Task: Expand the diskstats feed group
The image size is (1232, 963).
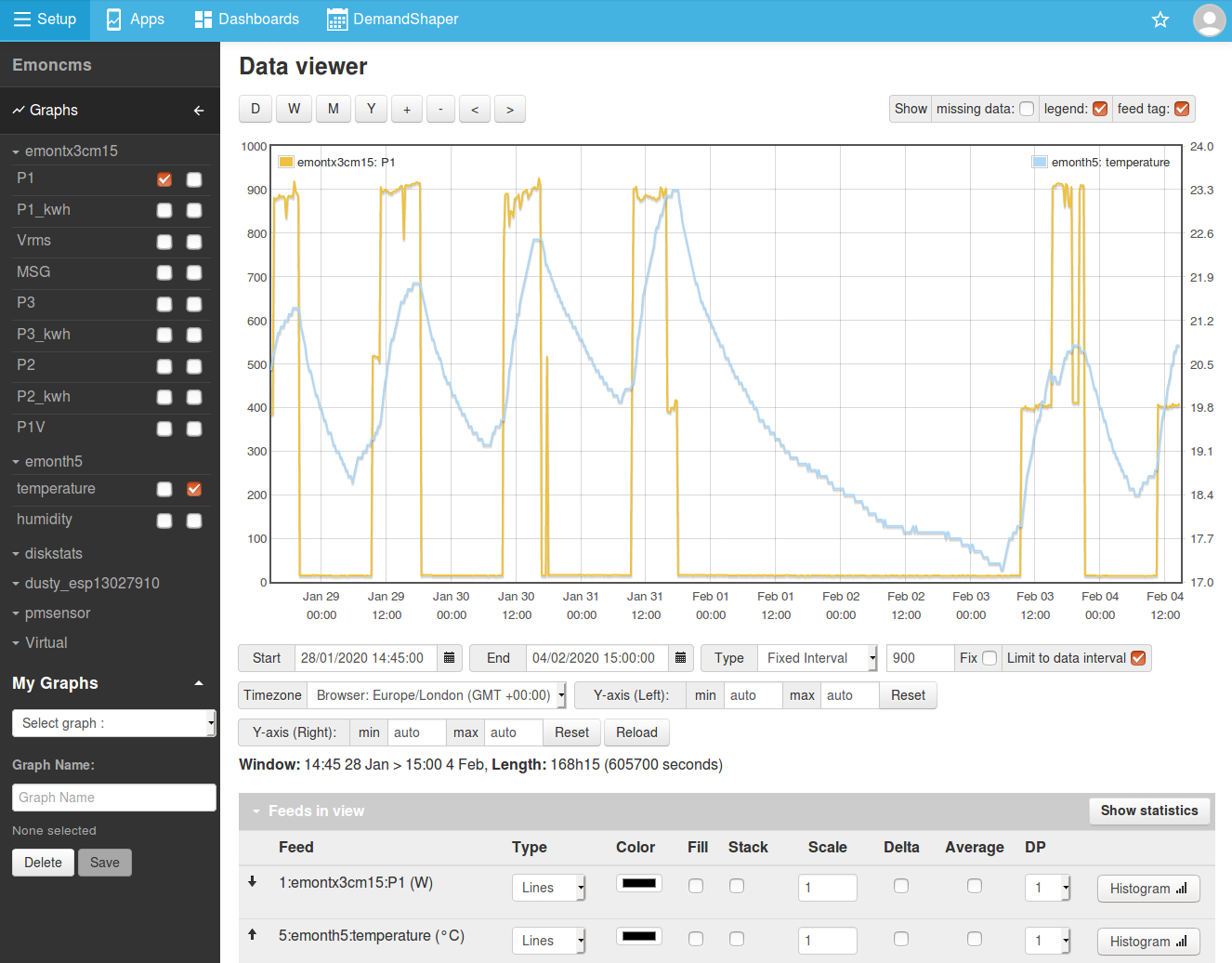Action: (x=53, y=554)
